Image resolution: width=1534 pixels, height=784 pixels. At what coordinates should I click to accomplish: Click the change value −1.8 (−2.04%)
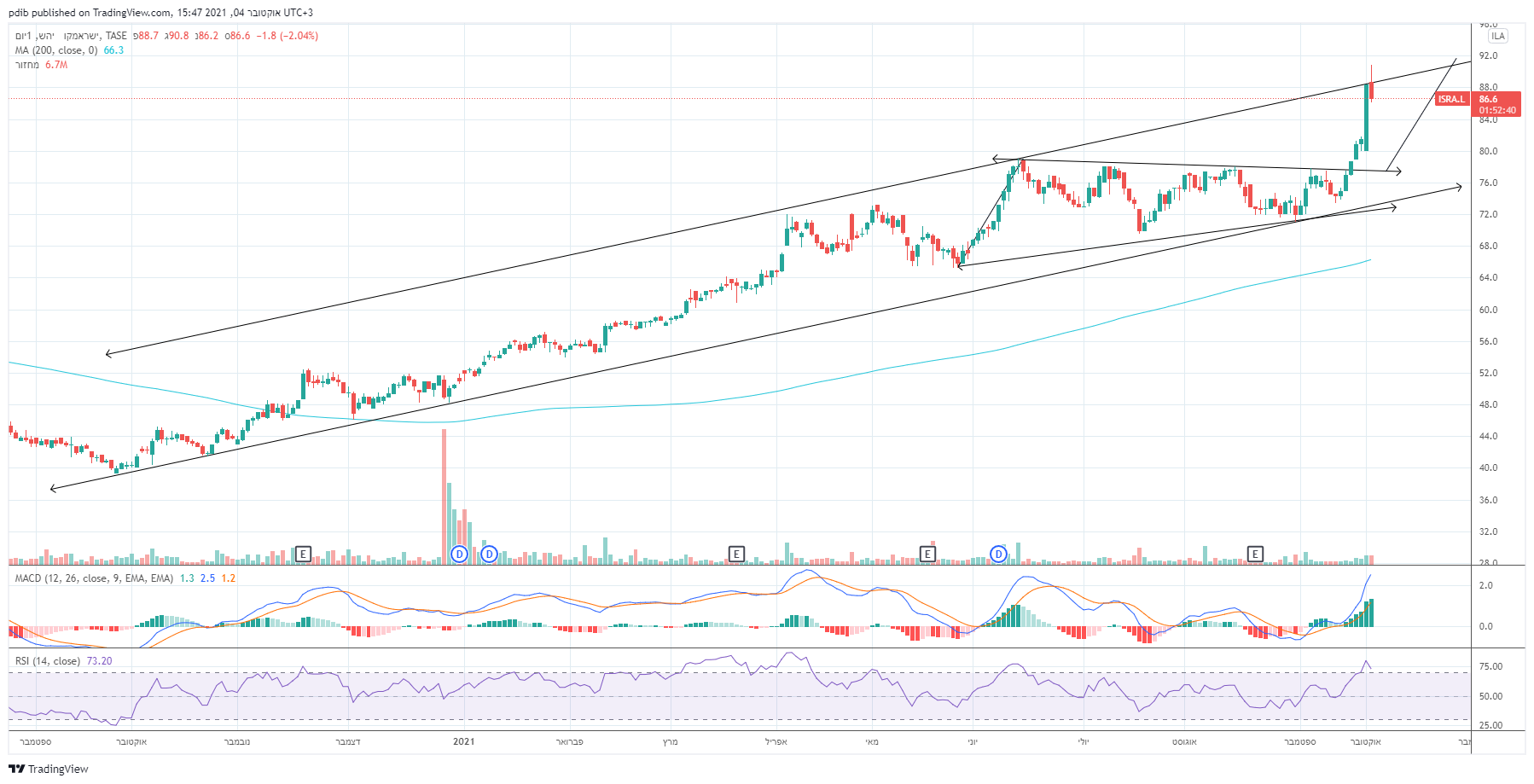click(x=288, y=36)
